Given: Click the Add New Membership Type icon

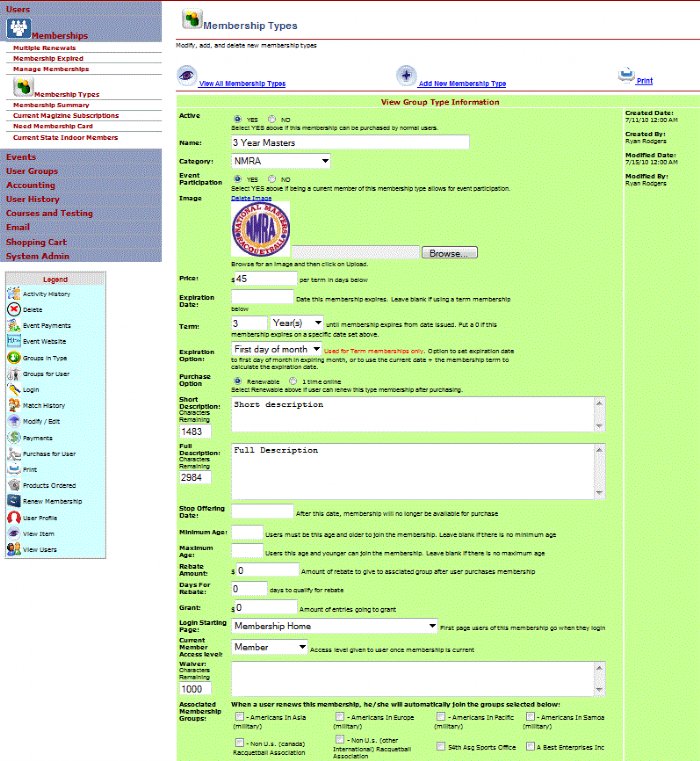Looking at the screenshot, I should tap(405, 75).
